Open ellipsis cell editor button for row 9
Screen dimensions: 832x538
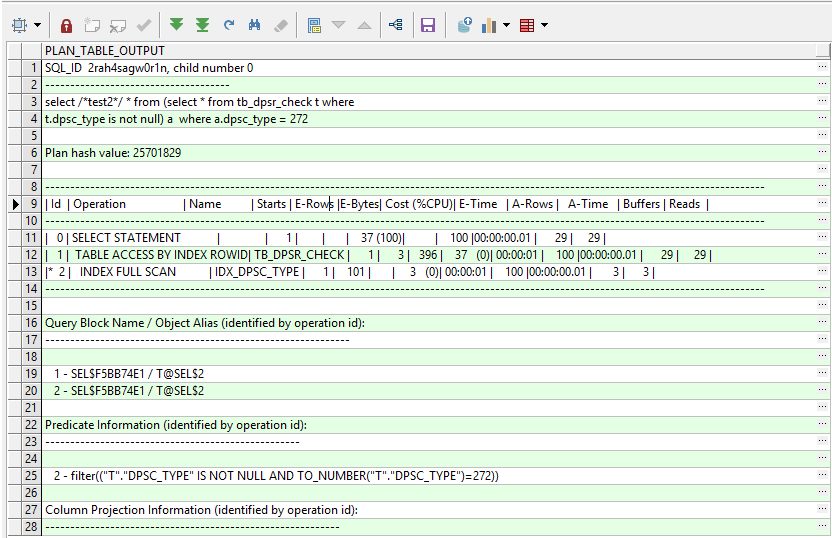822,204
